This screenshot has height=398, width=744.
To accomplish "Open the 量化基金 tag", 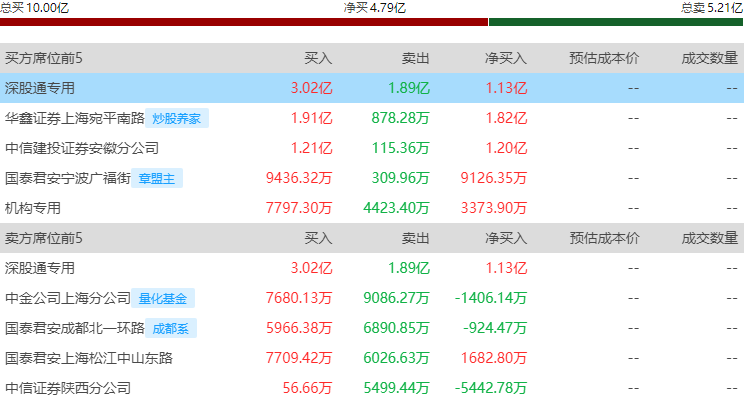I will point(163,298).
